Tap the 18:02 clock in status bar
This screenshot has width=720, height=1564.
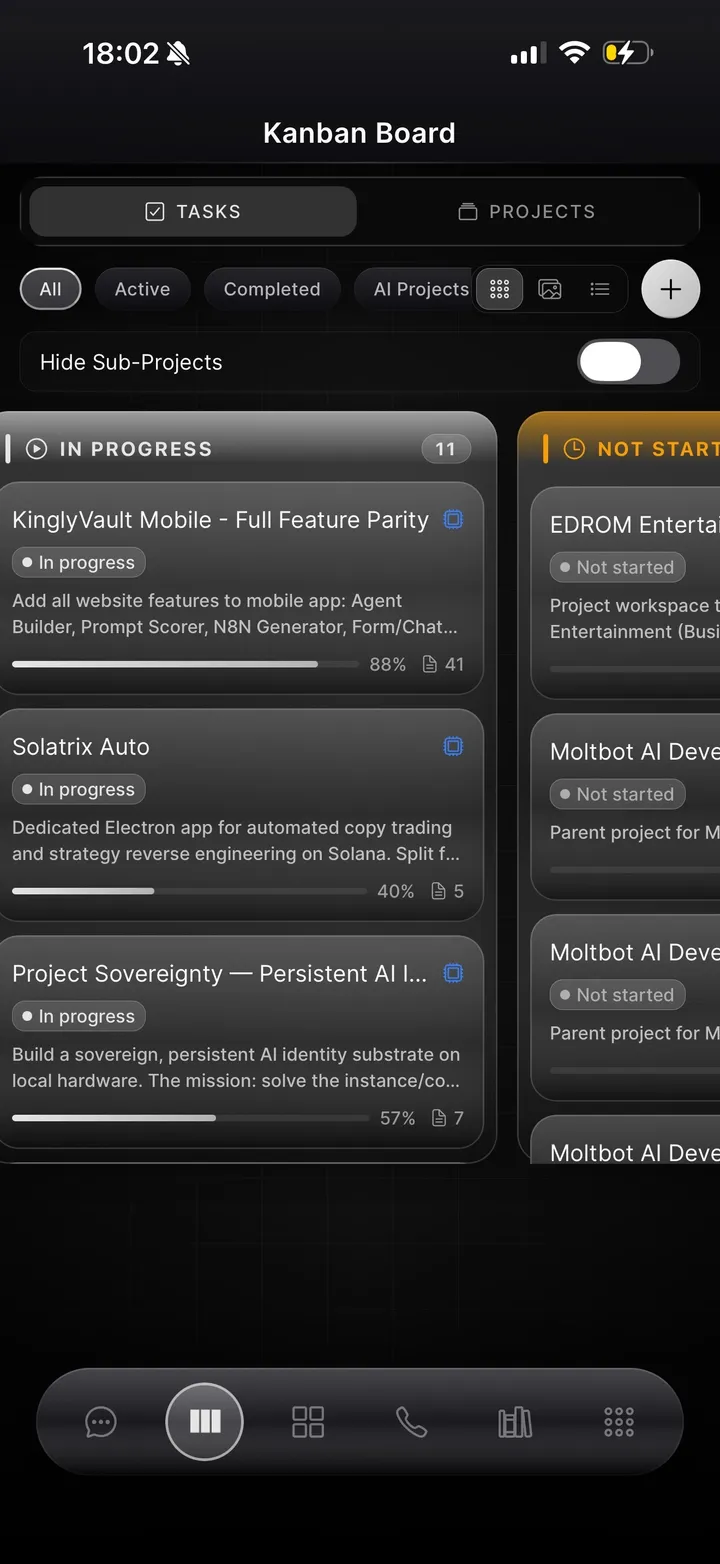121,53
